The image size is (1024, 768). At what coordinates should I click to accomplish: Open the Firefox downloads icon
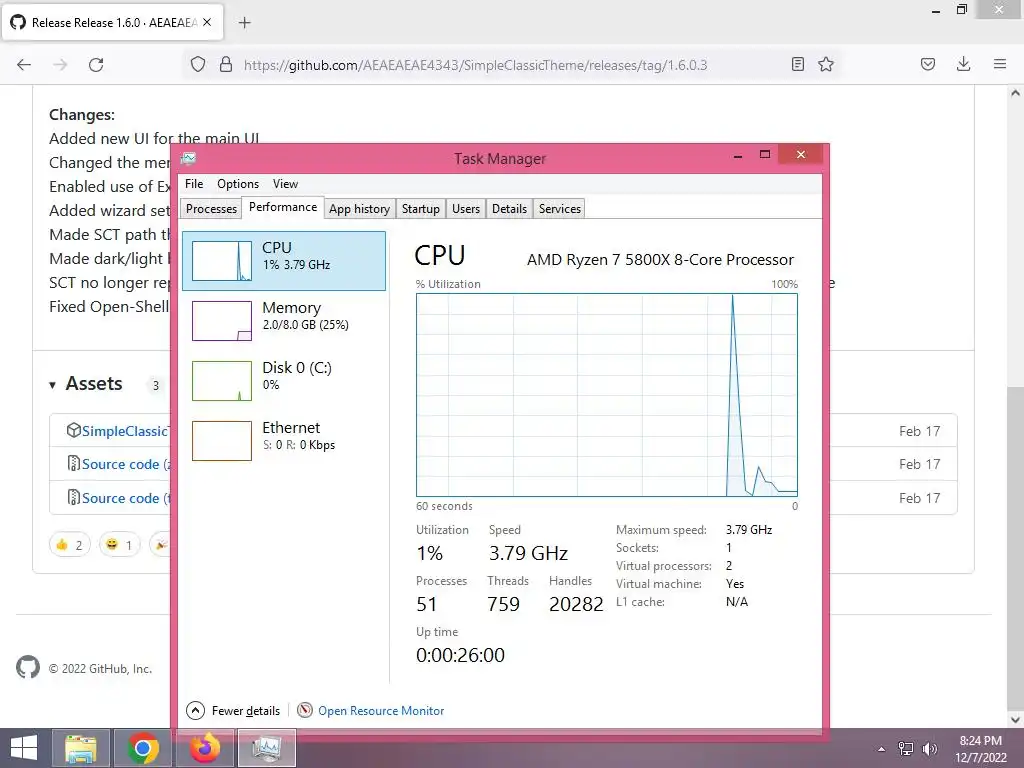point(963,64)
